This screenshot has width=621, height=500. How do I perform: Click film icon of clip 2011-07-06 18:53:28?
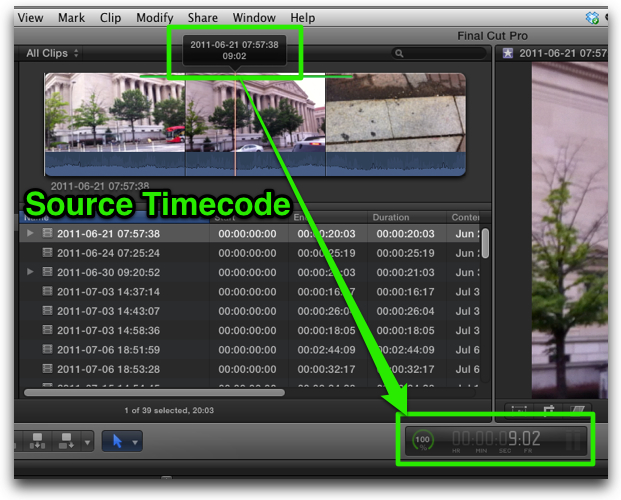click(x=47, y=369)
